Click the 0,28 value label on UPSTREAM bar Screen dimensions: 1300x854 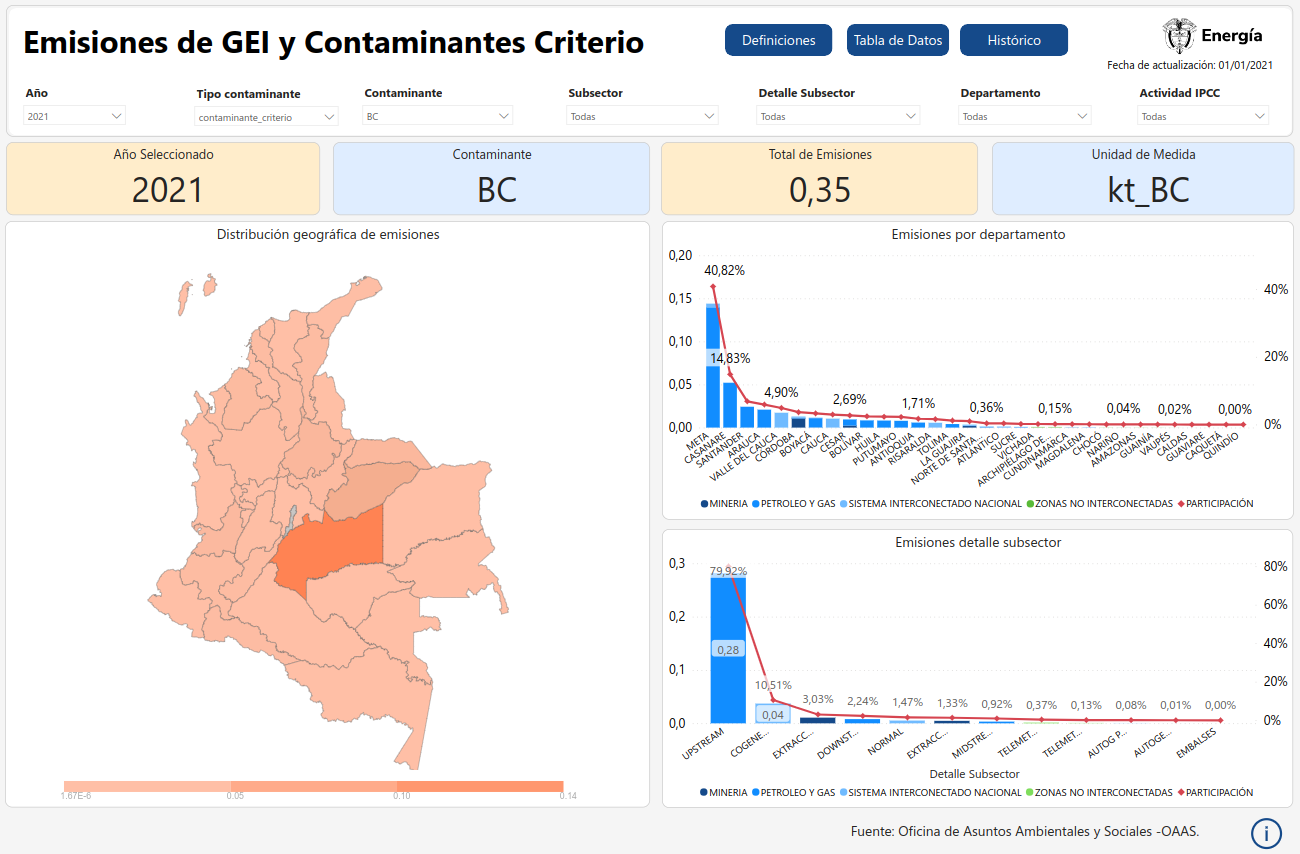click(728, 650)
